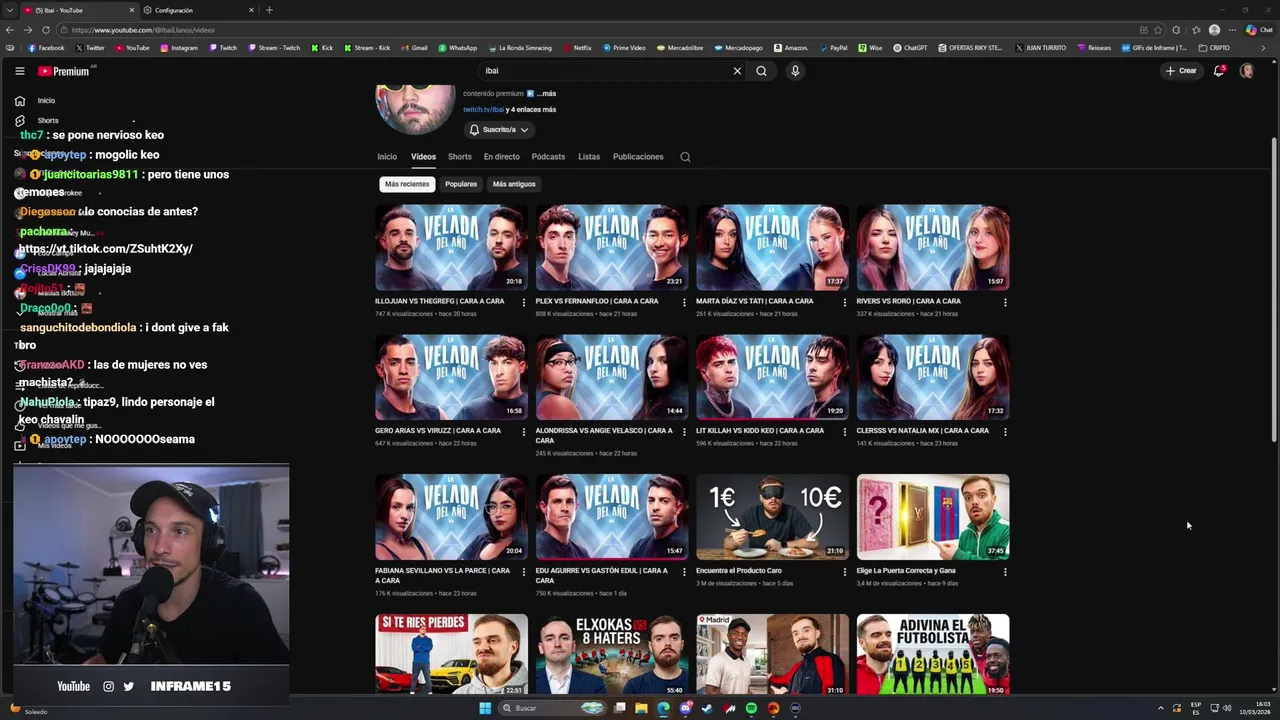Expand the channel description with ...más
The height and width of the screenshot is (720, 1280).
tap(546, 94)
